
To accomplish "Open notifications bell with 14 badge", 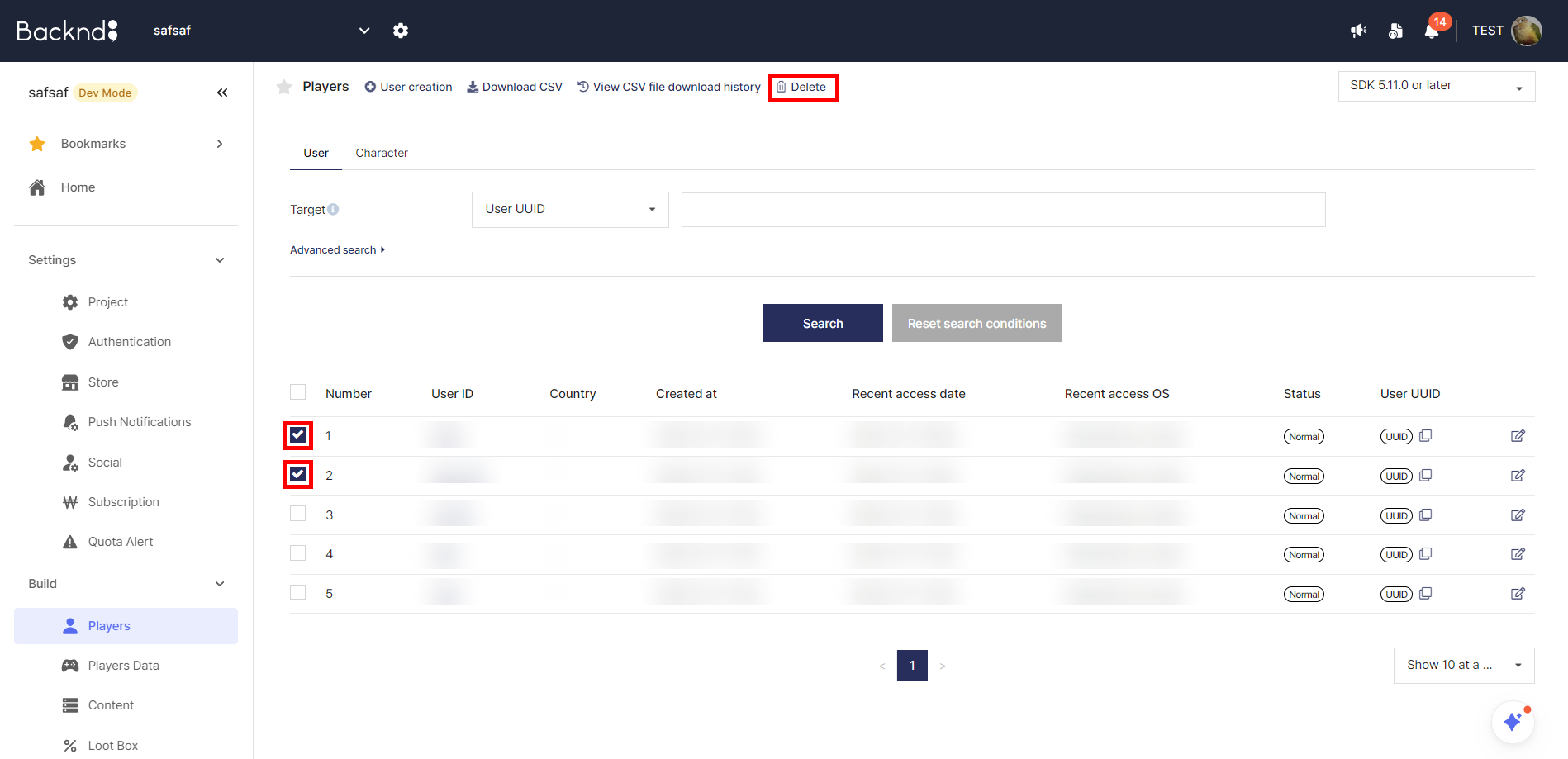I will point(1432,30).
